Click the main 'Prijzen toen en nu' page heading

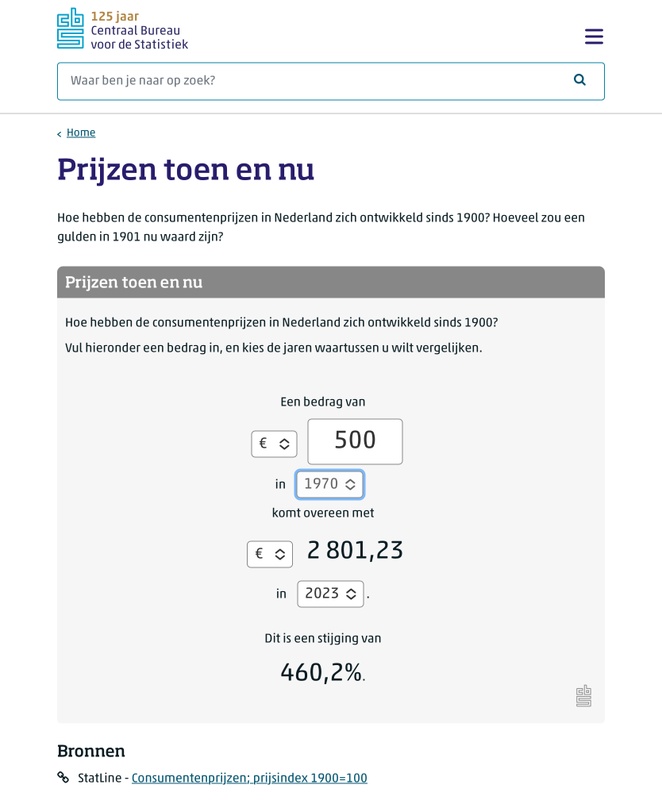point(186,170)
